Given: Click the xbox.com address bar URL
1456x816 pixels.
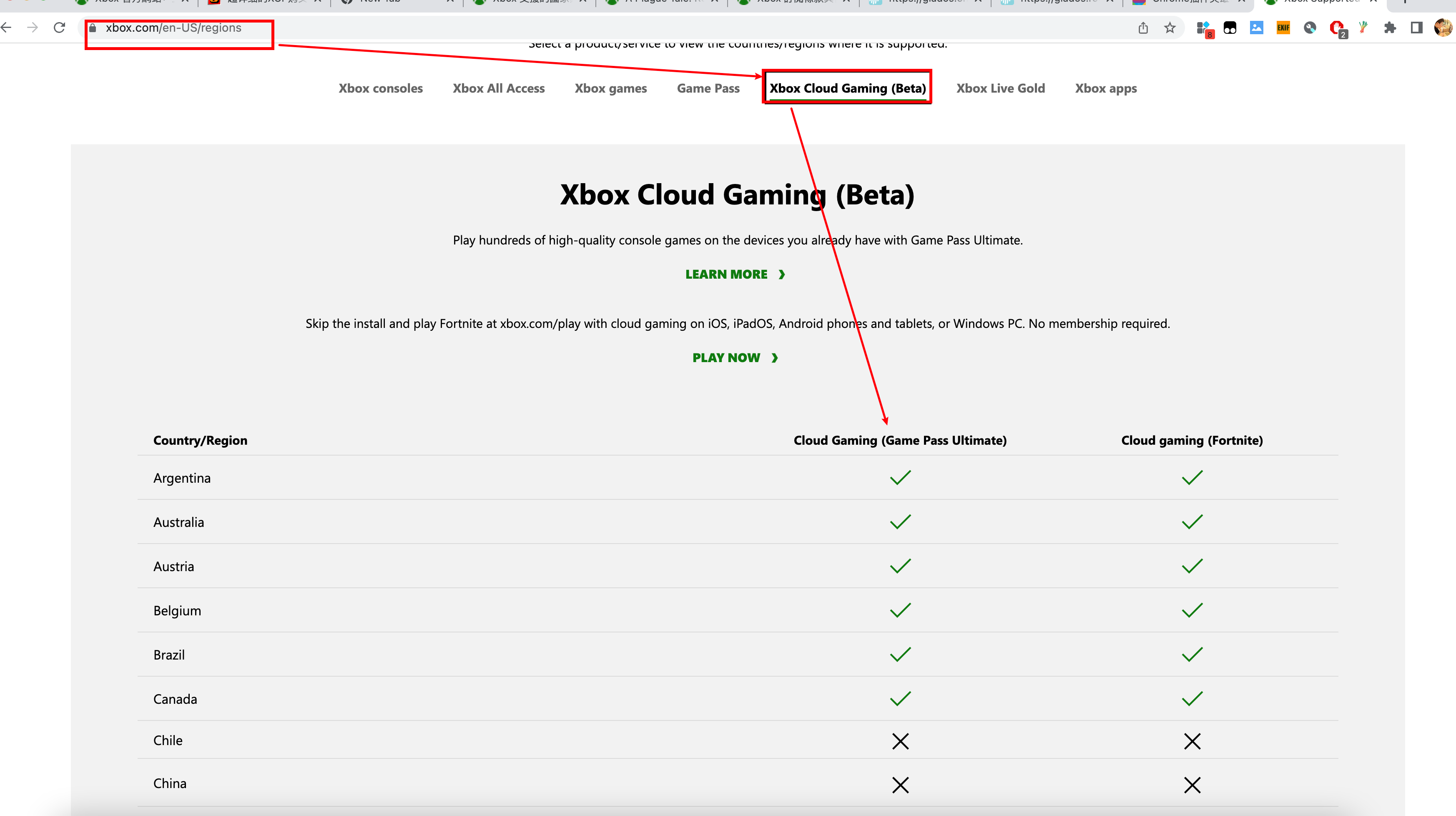Looking at the screenshot, I should 173,28.
